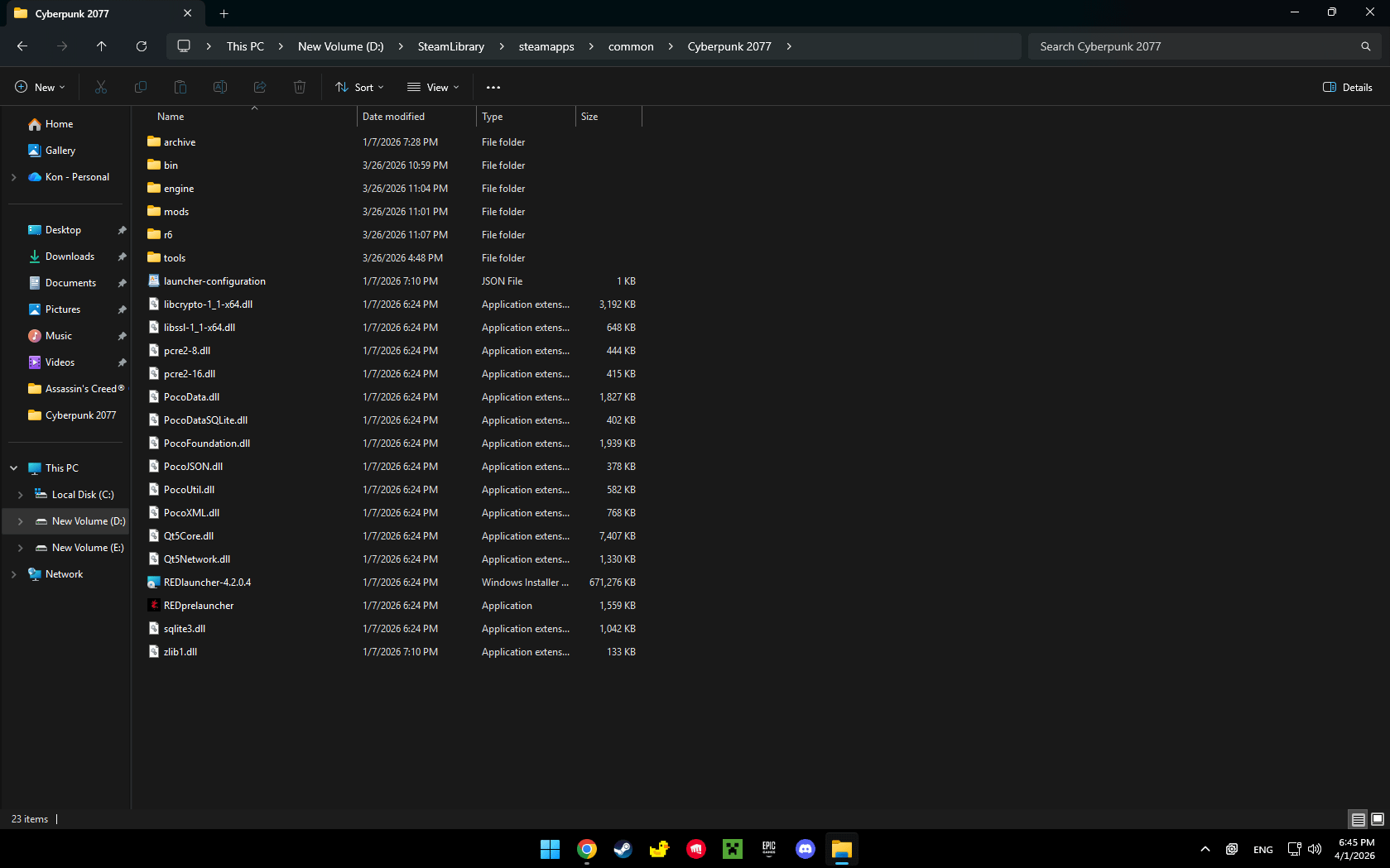Open Discord from the taskbar
The image size is (1390, 868).
(806, 849)
